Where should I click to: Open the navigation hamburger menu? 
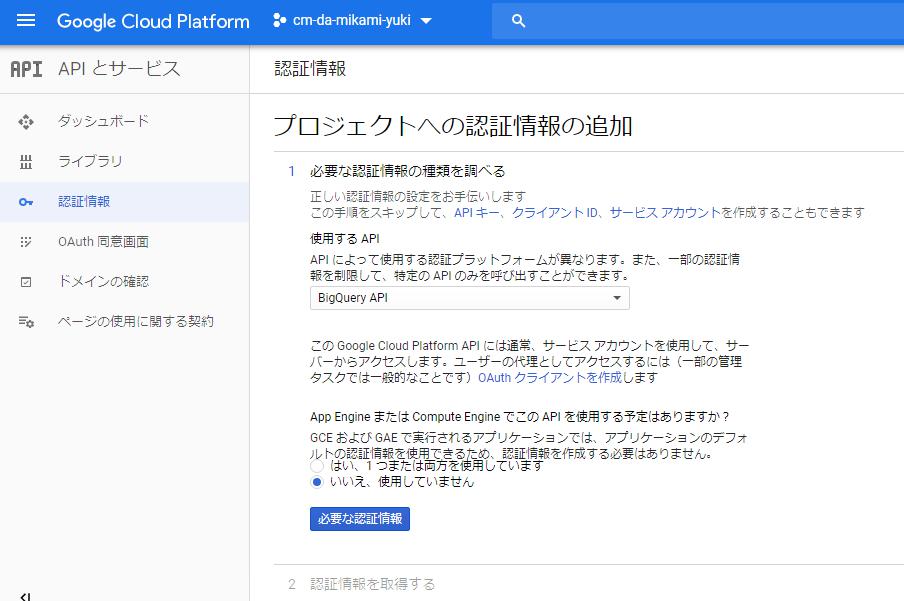click(x=25, y=20)
